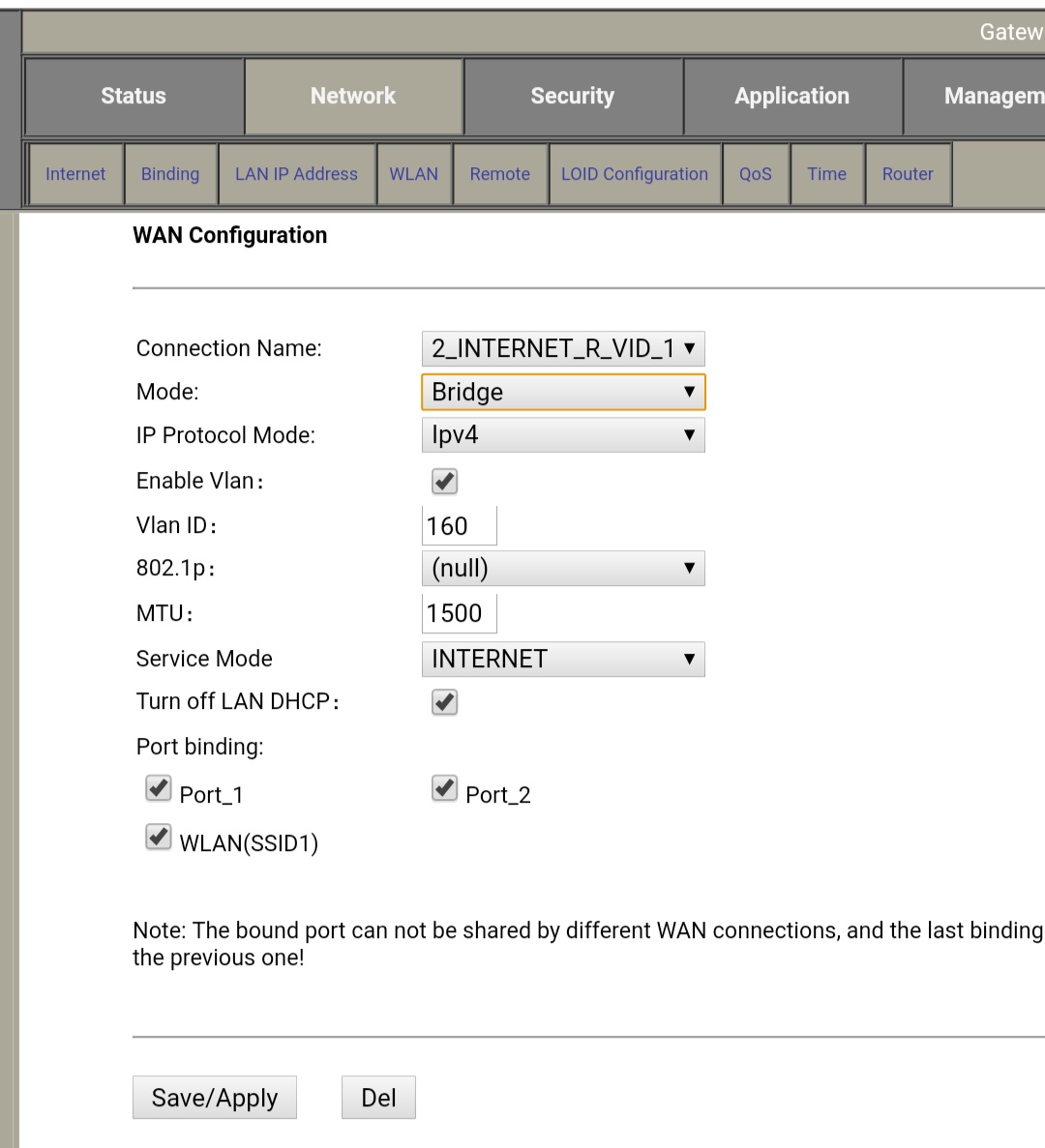Switch to the Status tab
The width and height of the screenshot is (1045, 1148).
click(x=134, y=96)
